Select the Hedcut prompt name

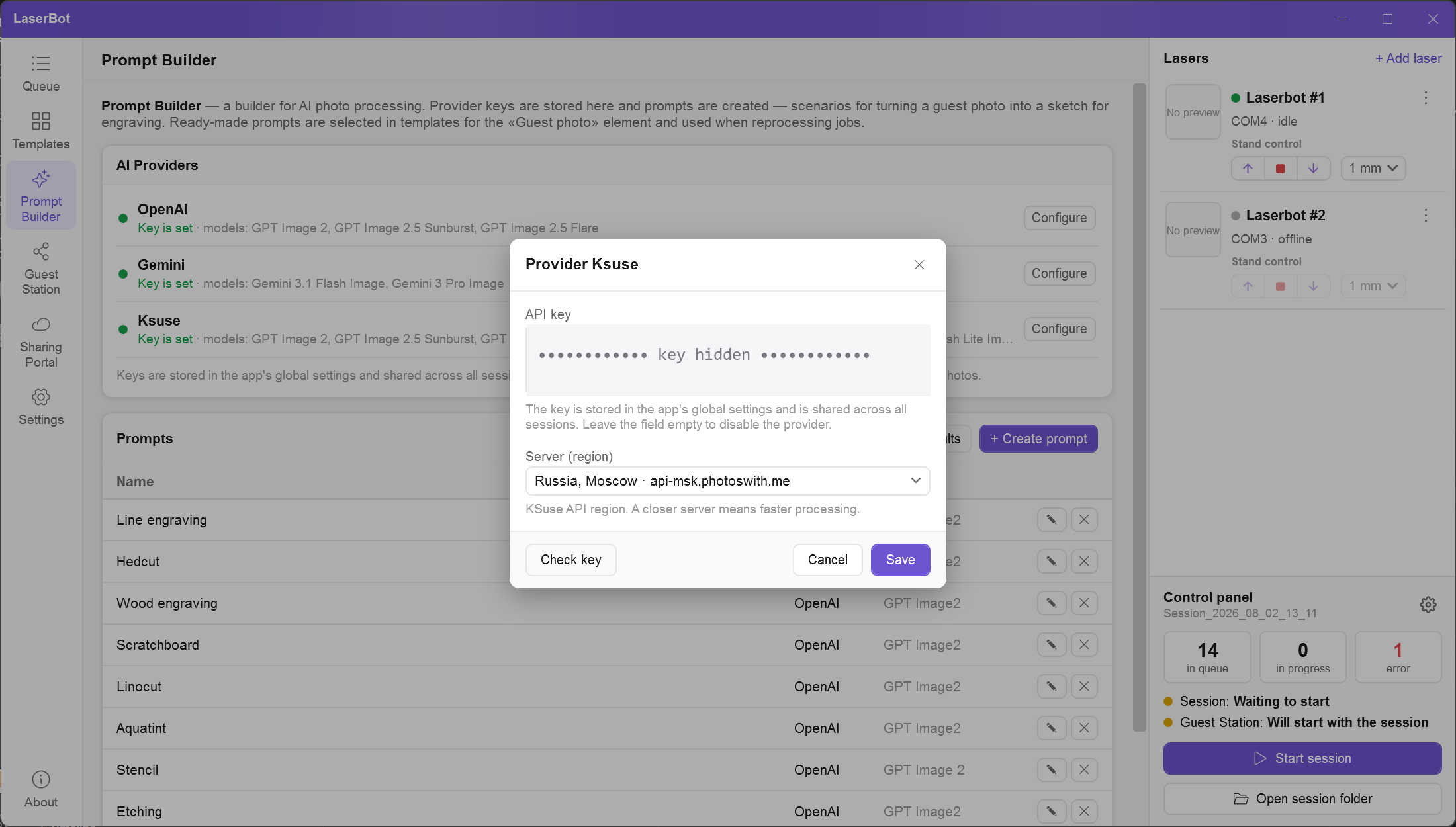pyautogui.click(x=138, y=562)
